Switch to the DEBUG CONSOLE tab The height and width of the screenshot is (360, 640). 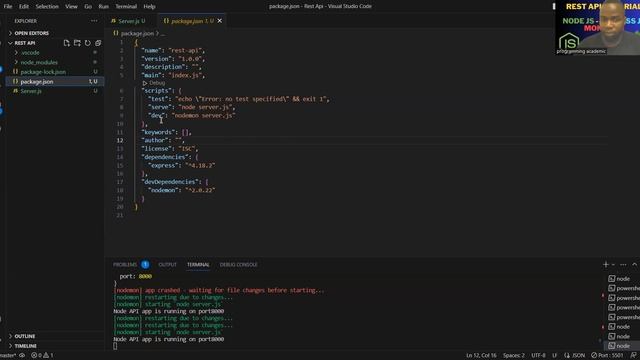pos(238,265)
